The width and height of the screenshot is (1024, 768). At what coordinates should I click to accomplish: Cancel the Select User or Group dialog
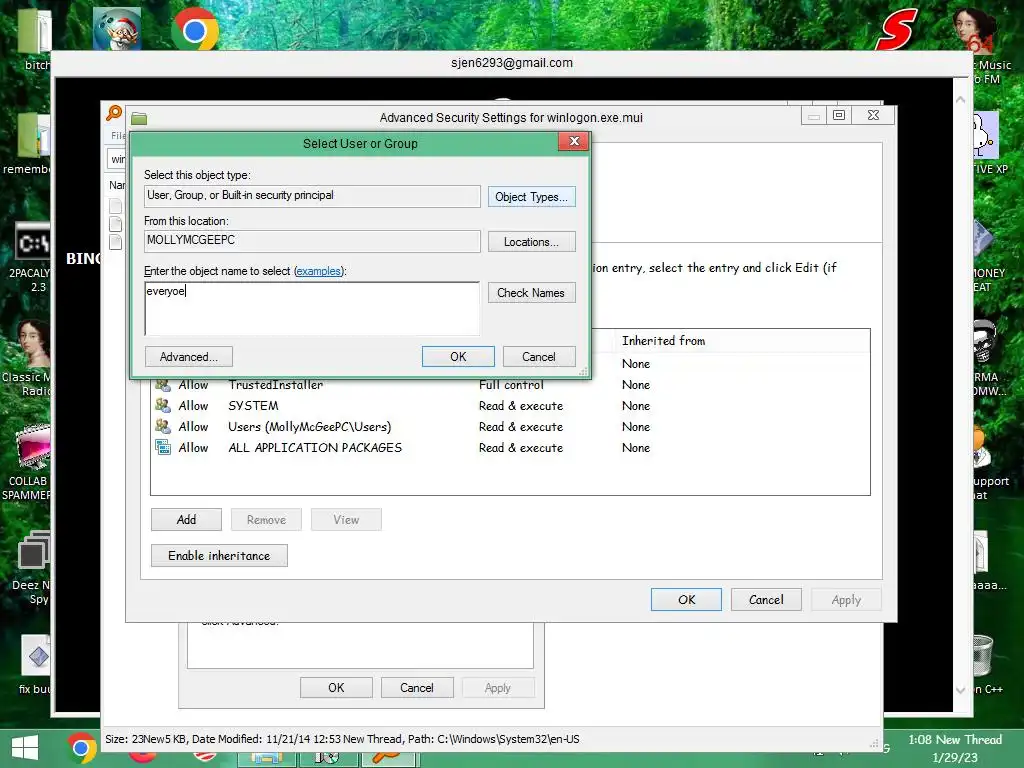[539, 357]
